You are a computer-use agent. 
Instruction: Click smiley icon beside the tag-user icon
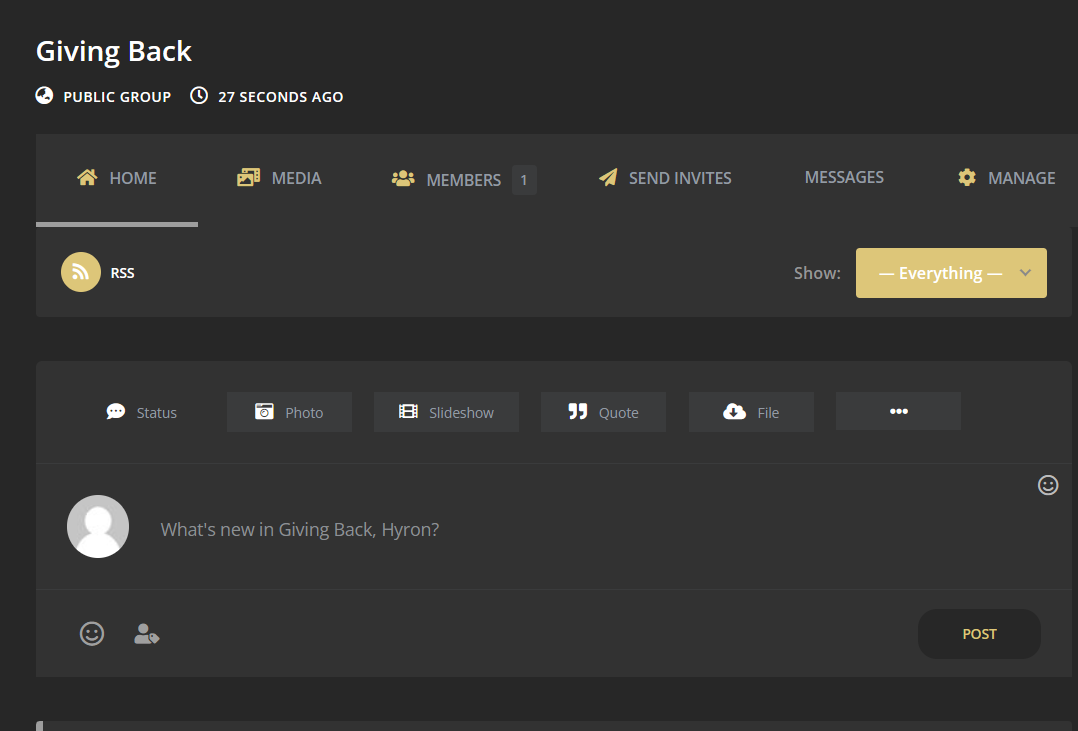point(92,633)
